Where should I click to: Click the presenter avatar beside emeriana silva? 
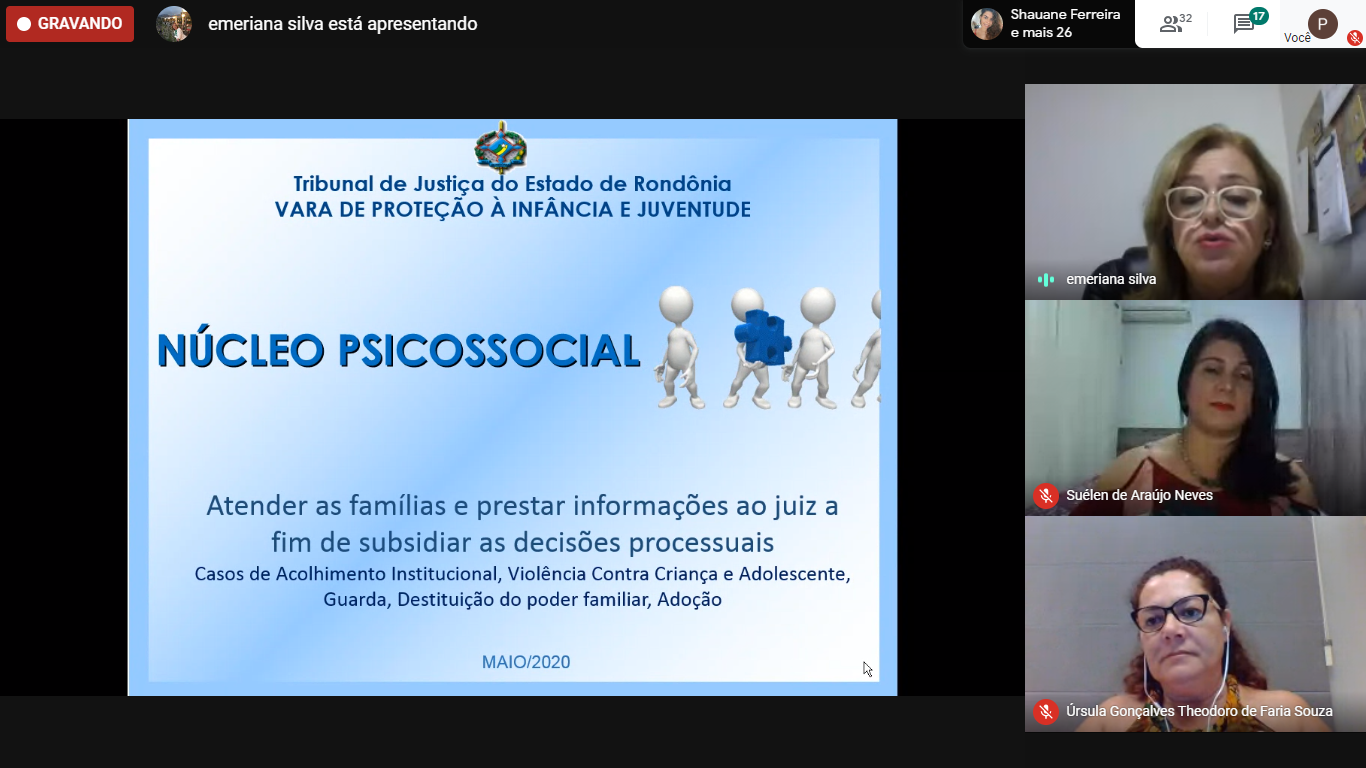click(174, 24)
